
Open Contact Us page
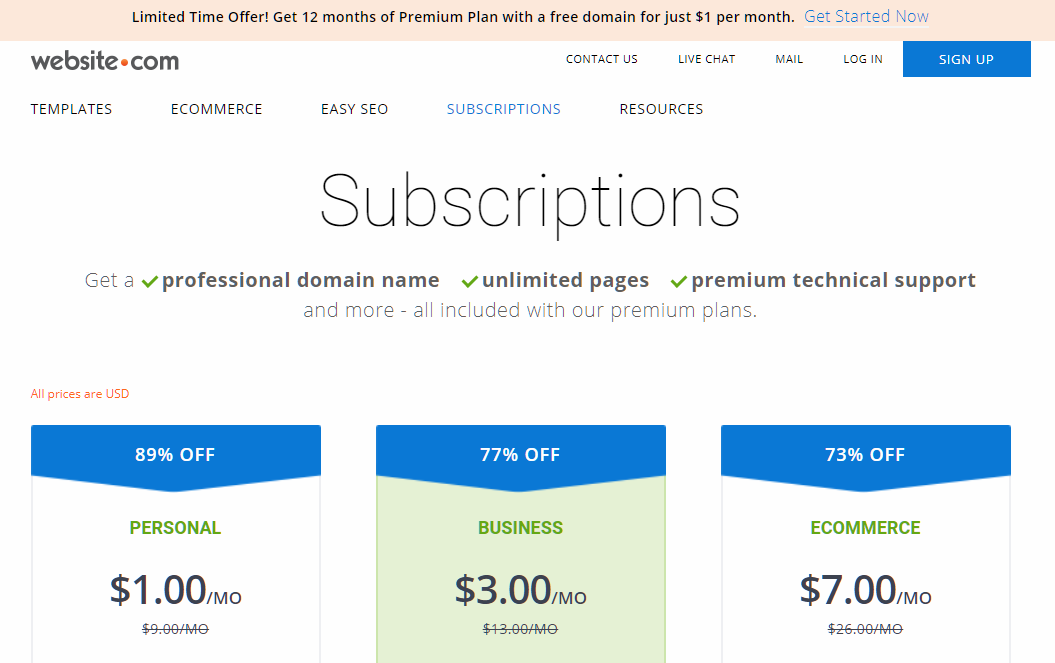602,59
